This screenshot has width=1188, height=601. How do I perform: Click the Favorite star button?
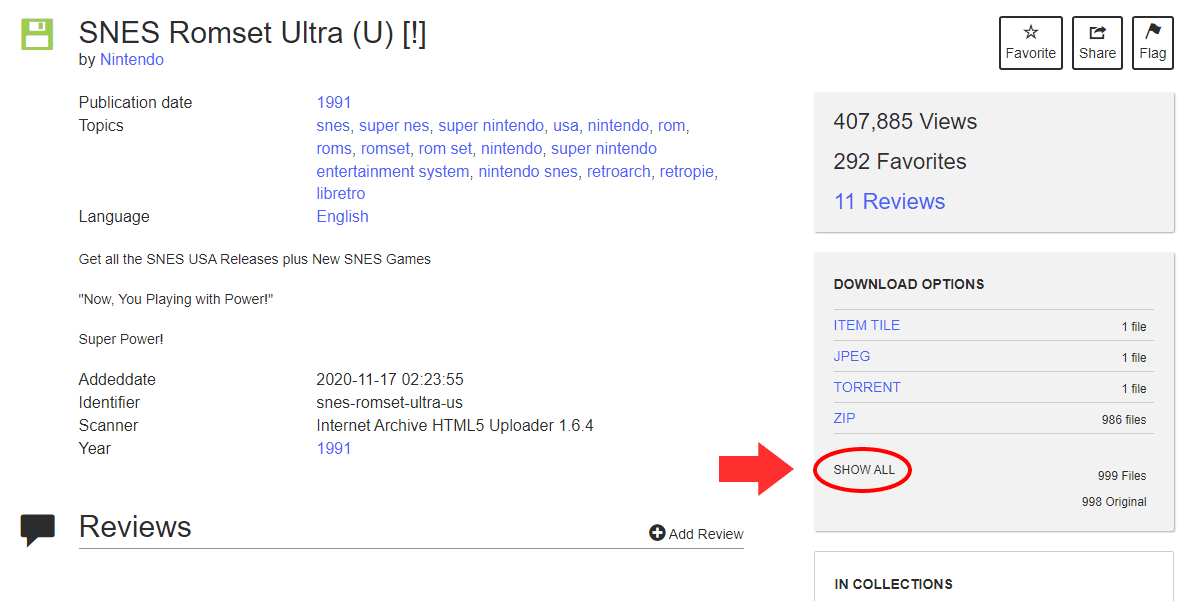click(1030, 43)
